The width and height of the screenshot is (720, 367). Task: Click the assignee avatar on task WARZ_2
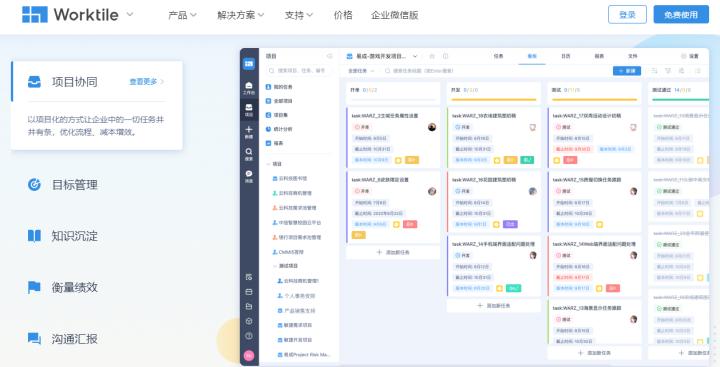pyautogui.click(x=432, y=127)
